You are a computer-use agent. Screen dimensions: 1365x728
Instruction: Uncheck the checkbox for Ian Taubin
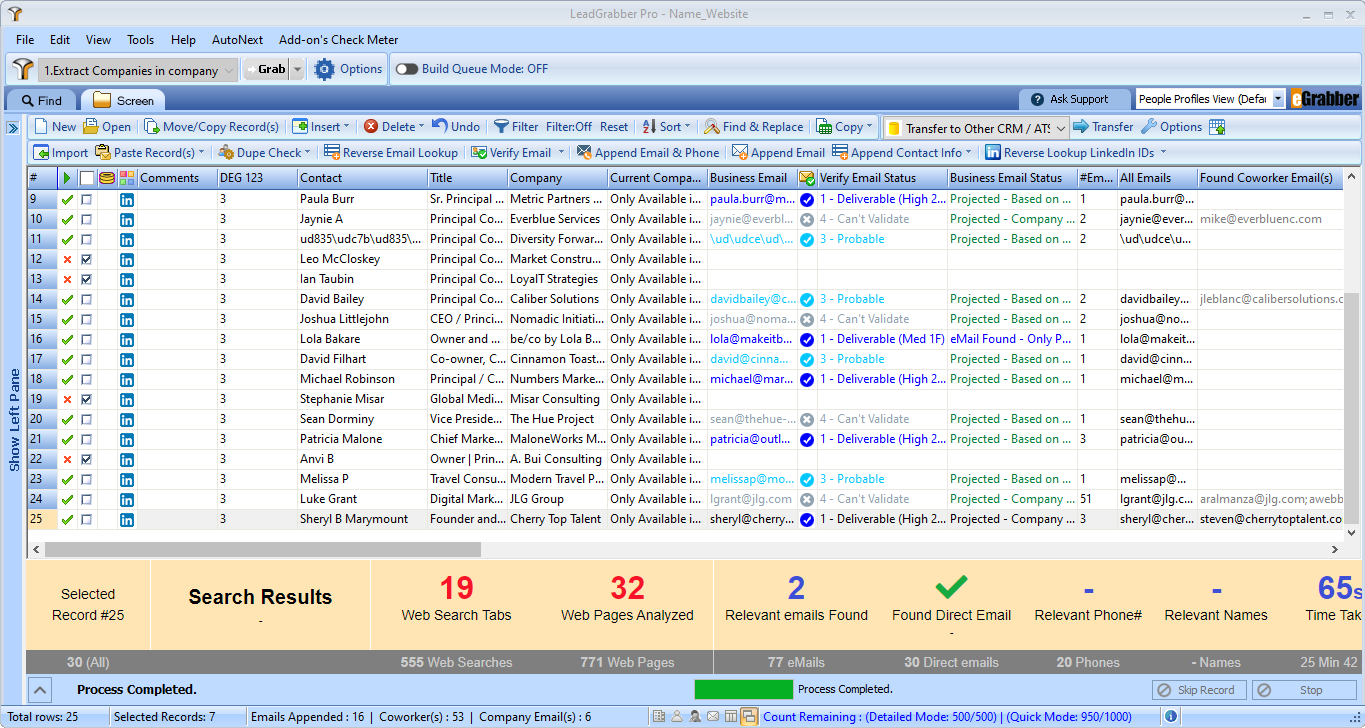[87, 279]
